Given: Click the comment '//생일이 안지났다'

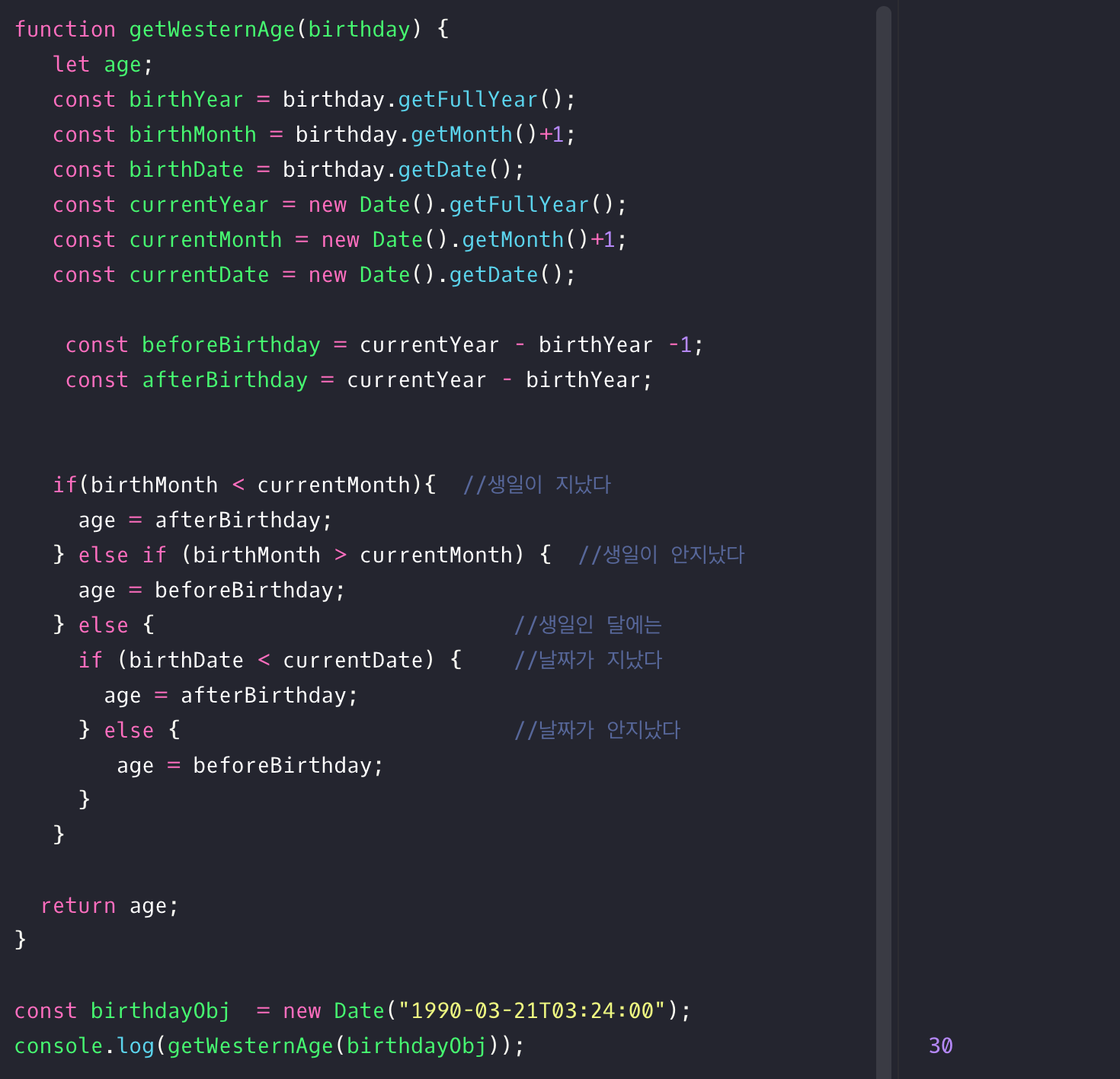Looking at the screenshot, I should (x=661, y=555).
